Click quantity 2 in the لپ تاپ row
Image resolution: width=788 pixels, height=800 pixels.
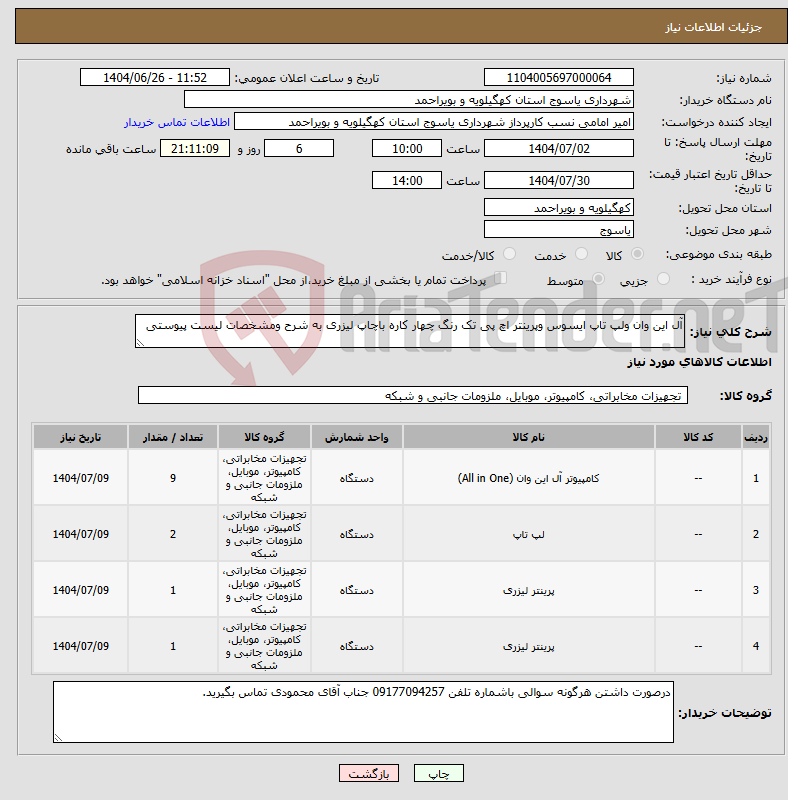coord(173,534)
